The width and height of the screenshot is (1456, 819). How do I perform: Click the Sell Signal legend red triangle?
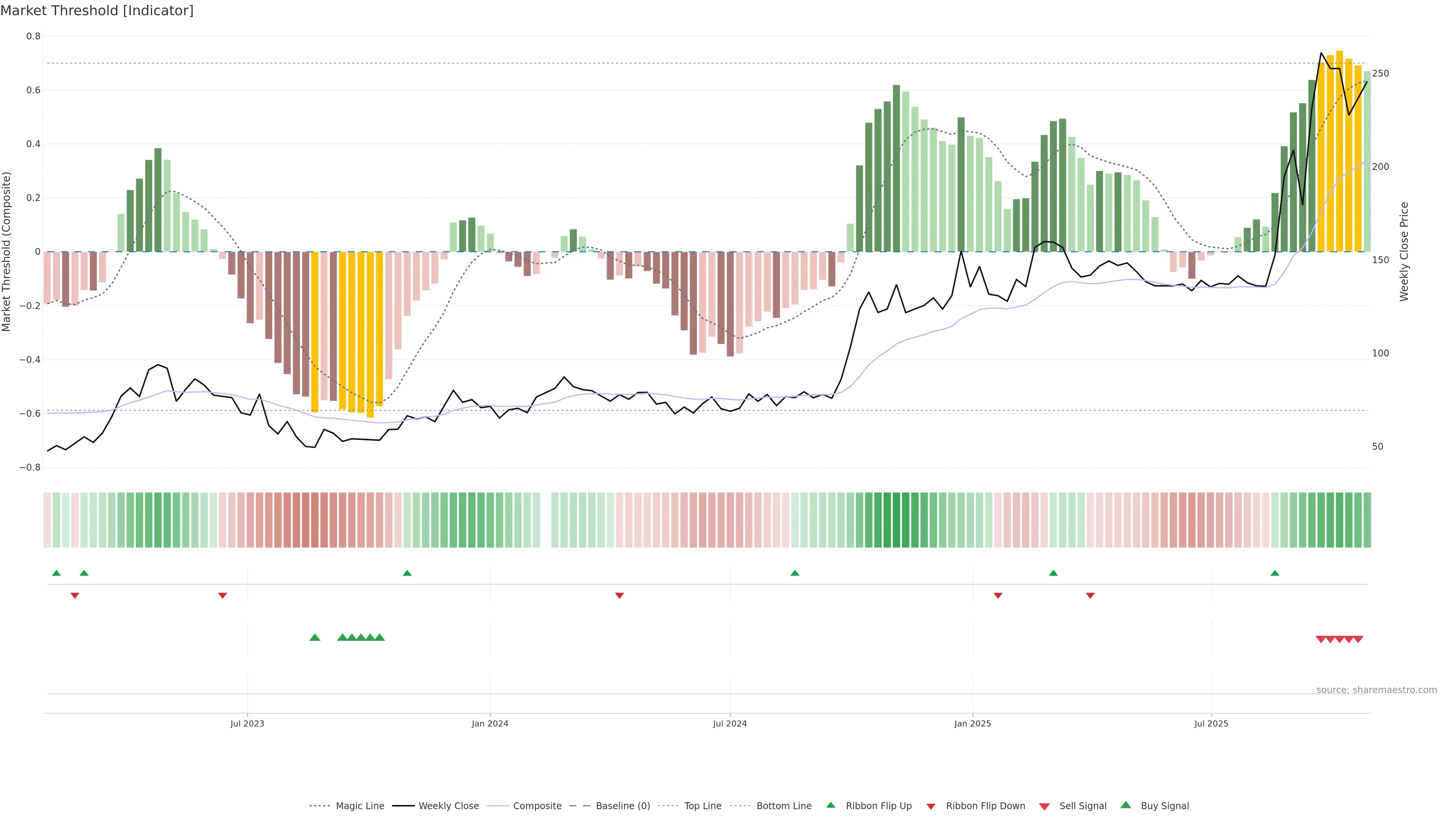coord(1045,806)
